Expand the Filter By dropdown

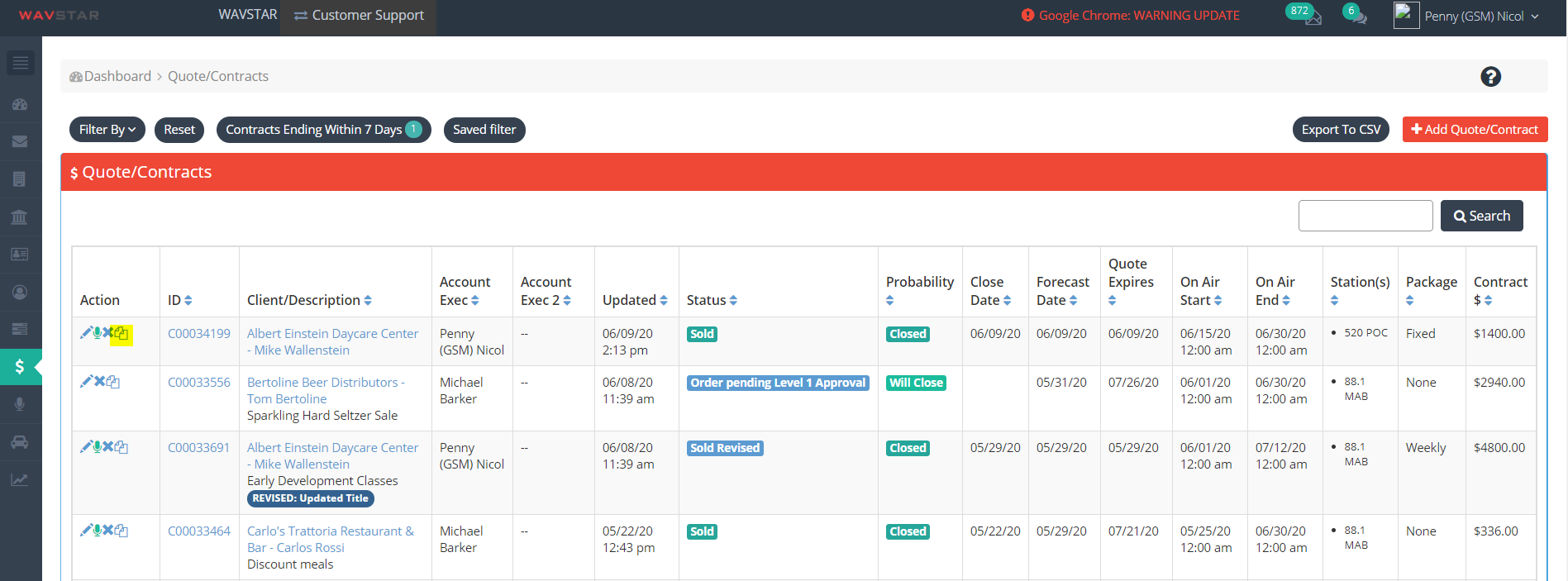pyautogui.click(x=107, y=130)
